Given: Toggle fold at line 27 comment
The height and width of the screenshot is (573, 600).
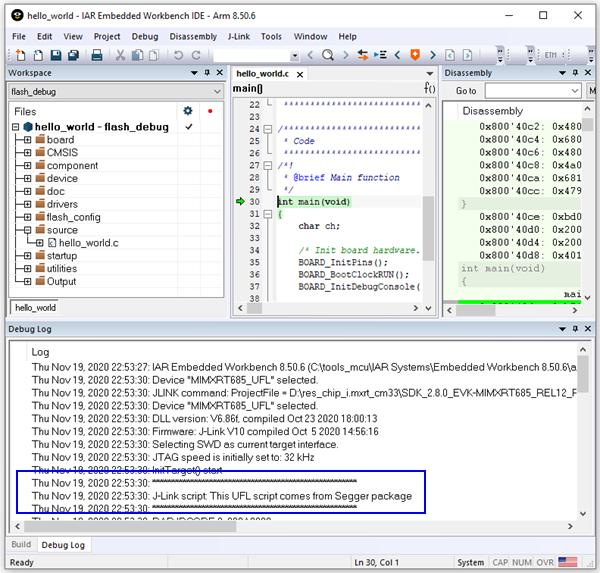Looking at the screenshot, I should tap(268, 165).
